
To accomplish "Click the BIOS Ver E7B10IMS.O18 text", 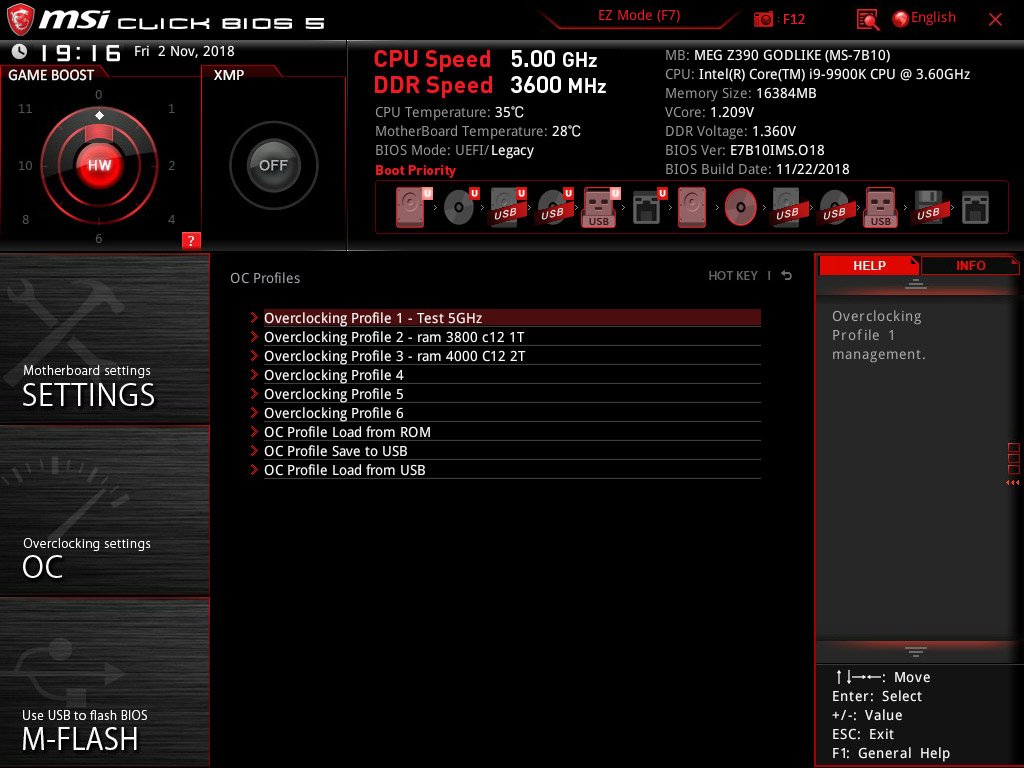I will 744,150.
